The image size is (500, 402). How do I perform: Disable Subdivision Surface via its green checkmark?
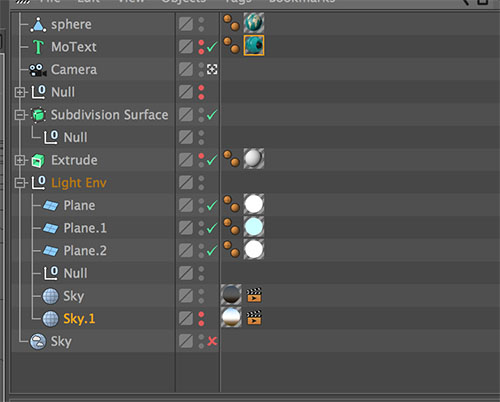tap(212, 115)
